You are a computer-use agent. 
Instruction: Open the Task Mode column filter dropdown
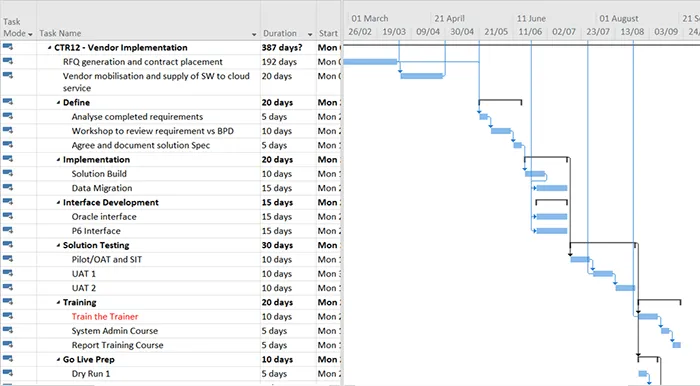pos(30,34)
